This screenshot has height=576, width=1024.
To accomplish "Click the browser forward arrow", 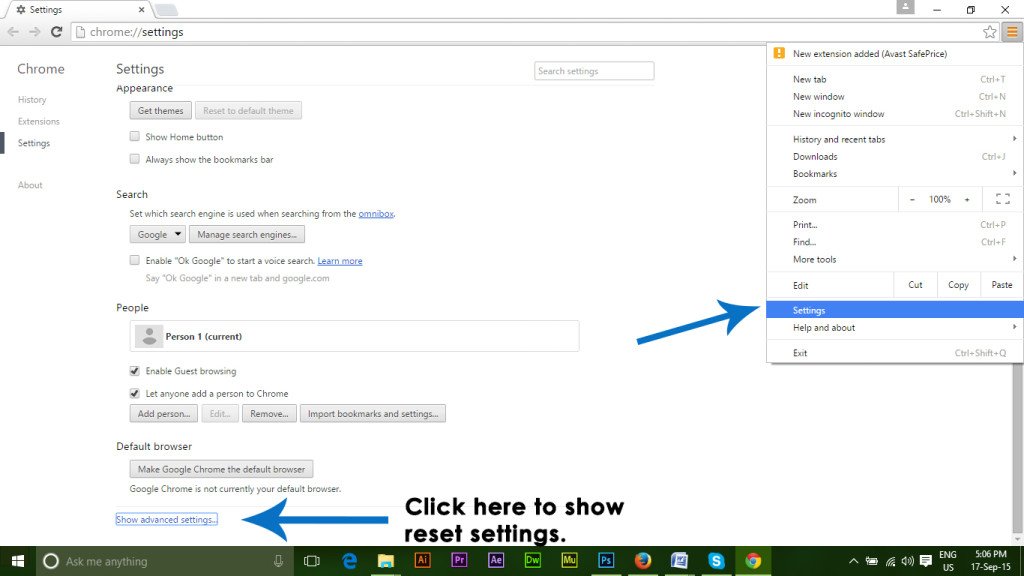I will [35, 31].
